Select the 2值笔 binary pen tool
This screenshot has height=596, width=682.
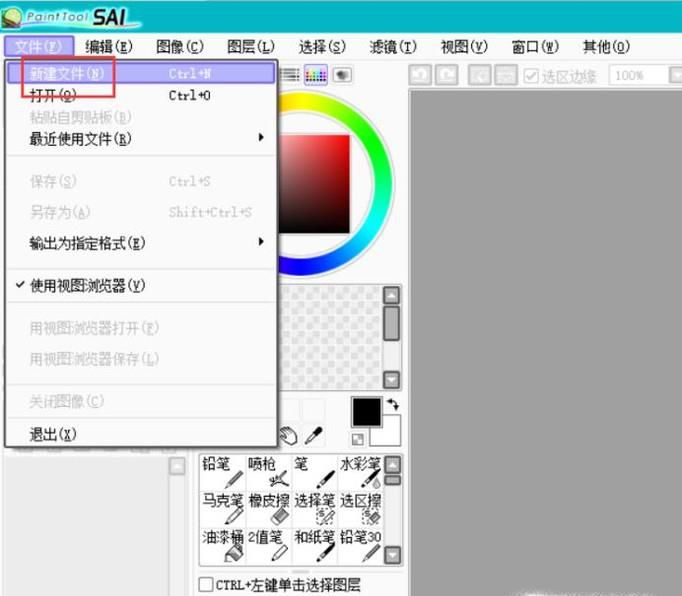[269, 546]
